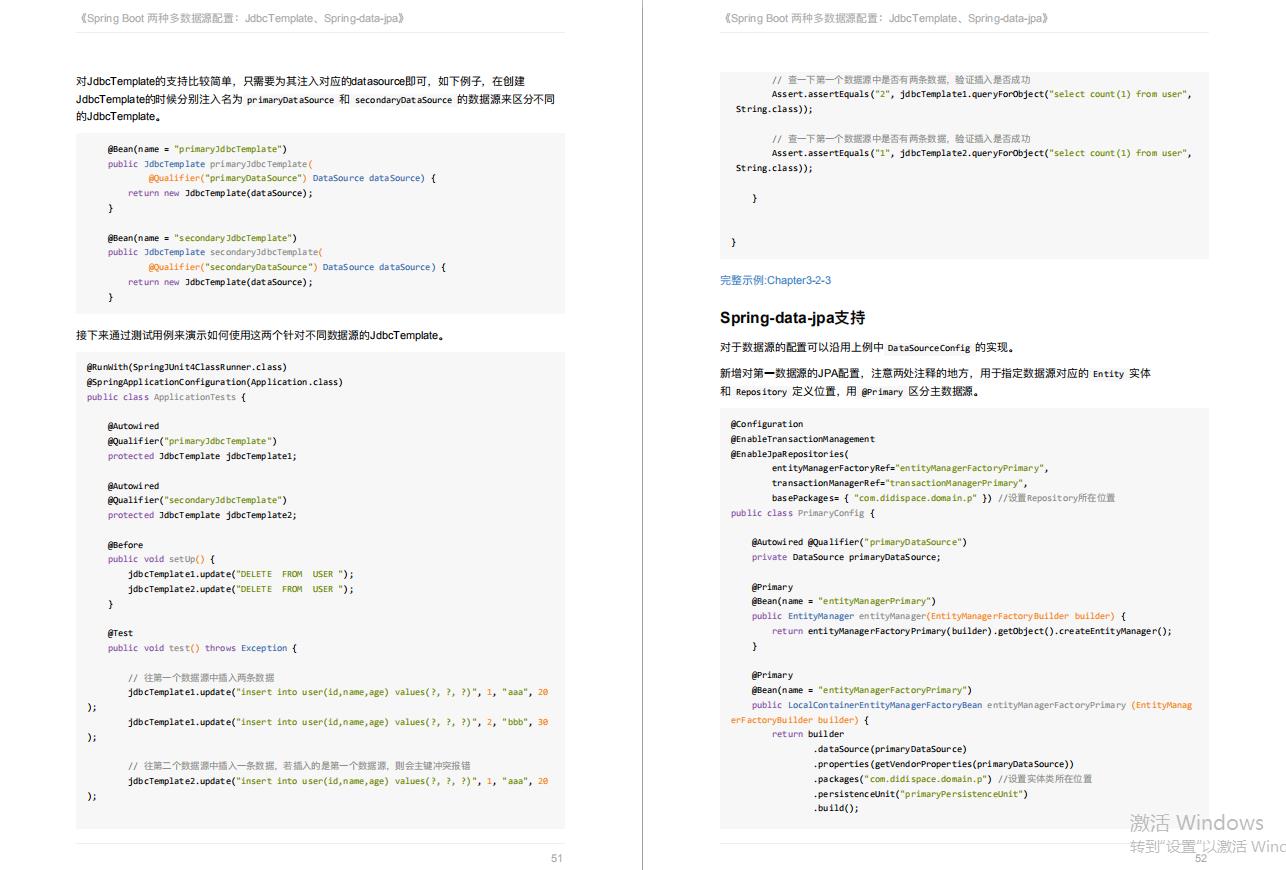Click protected JdbcTemplate jdbcTemplate2; line
The width and height of the screenshot is (1286, 870).
click(x=202, y=515)
